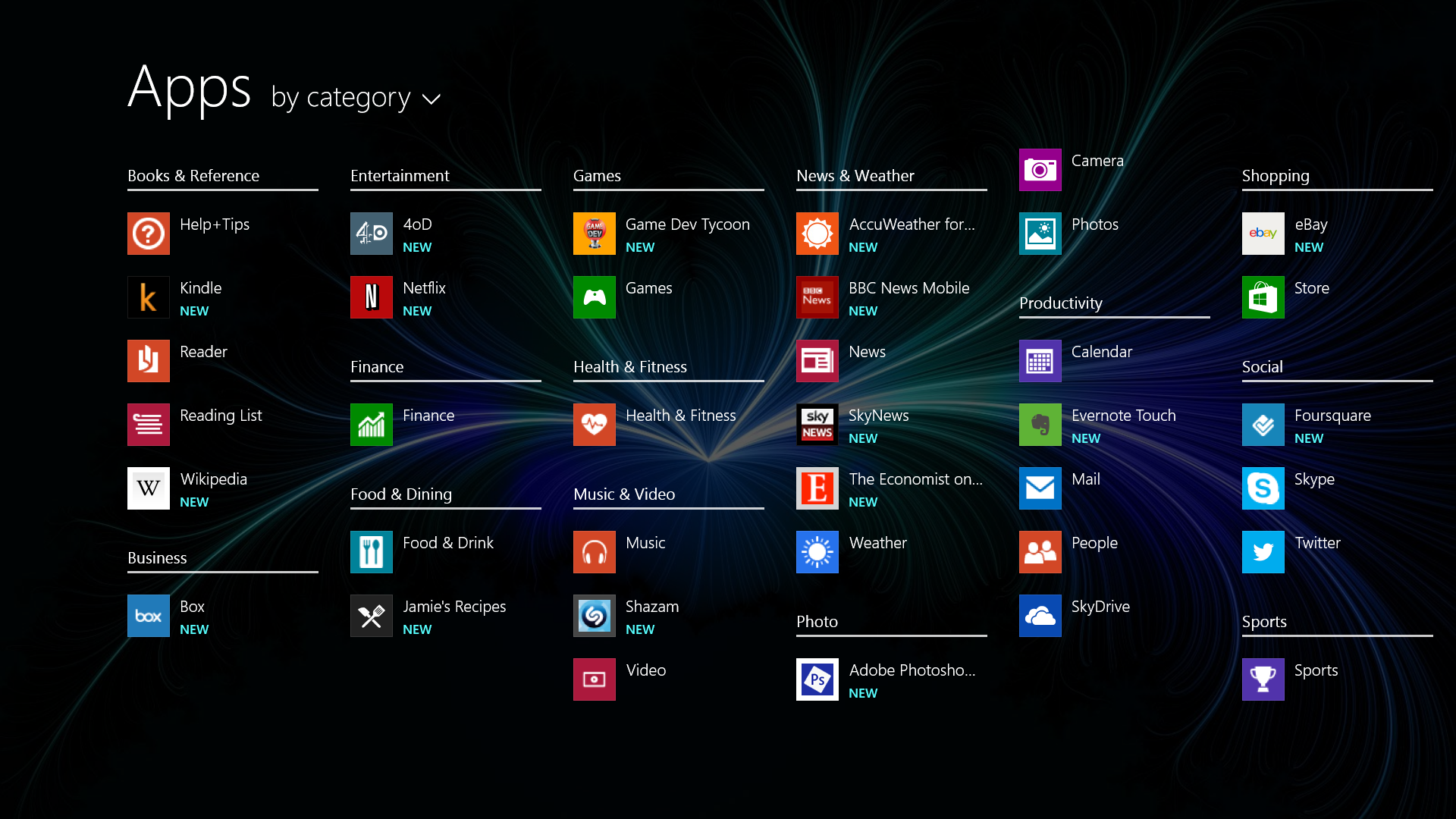Open the Finance app icon
The width and height of the screenshot is (1456, 819).
click(372, 425)
